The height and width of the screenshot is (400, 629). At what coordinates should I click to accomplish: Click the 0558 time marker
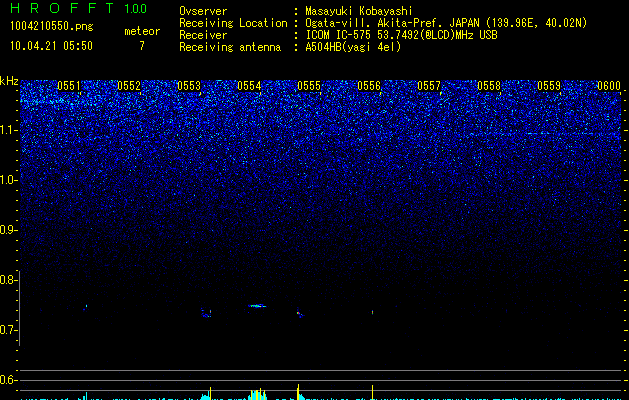click(x=489, y=86)
